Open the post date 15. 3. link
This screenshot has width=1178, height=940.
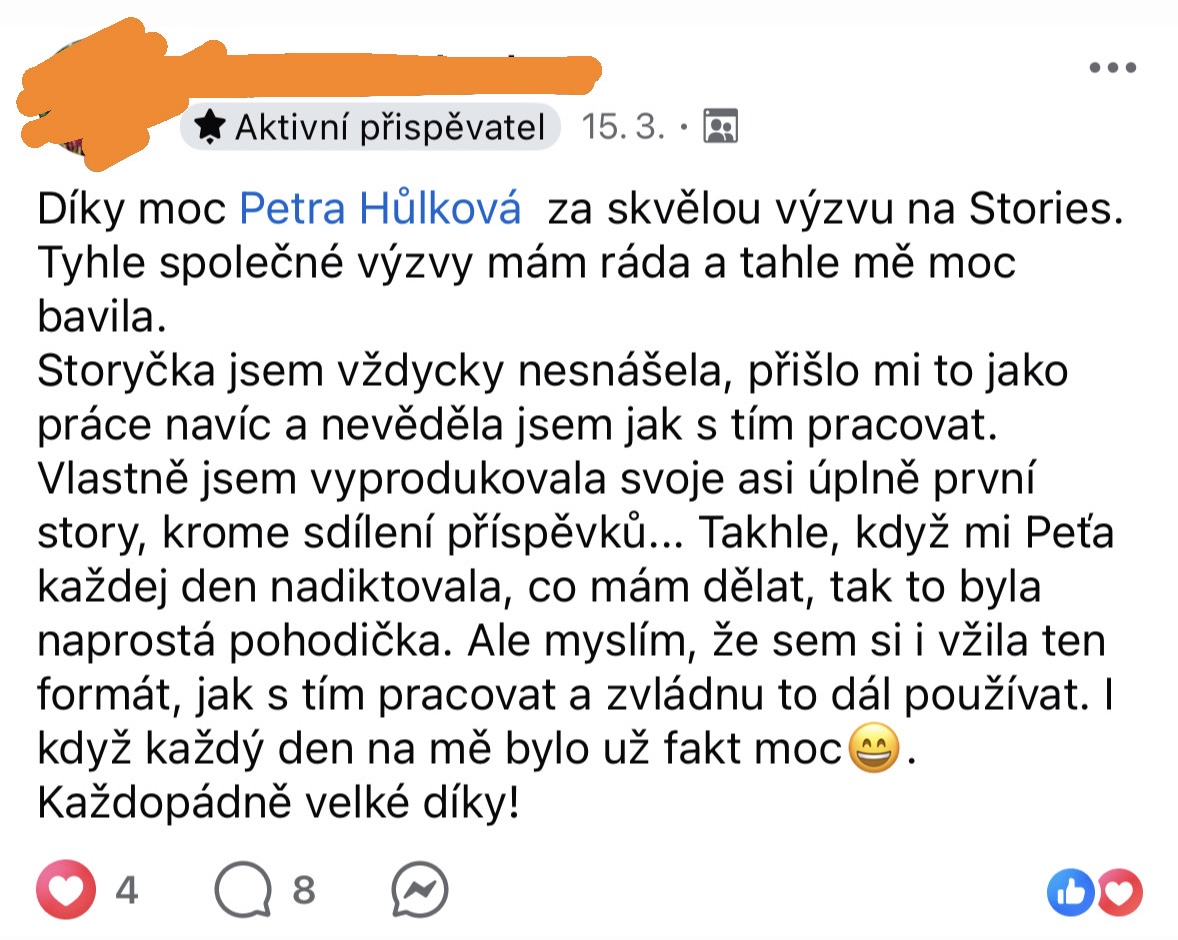pyautogui.click(x=623, y=127)
